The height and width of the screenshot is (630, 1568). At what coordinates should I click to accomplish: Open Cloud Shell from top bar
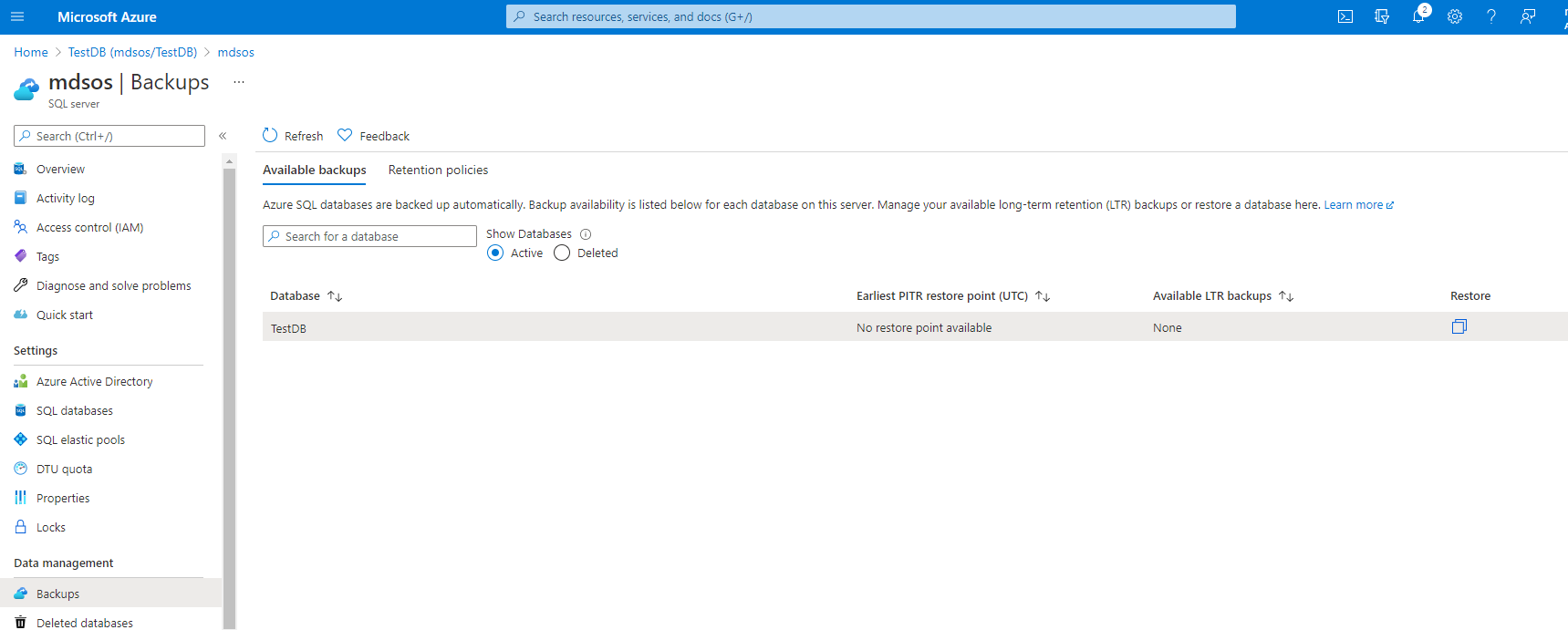pos(1345,16)
